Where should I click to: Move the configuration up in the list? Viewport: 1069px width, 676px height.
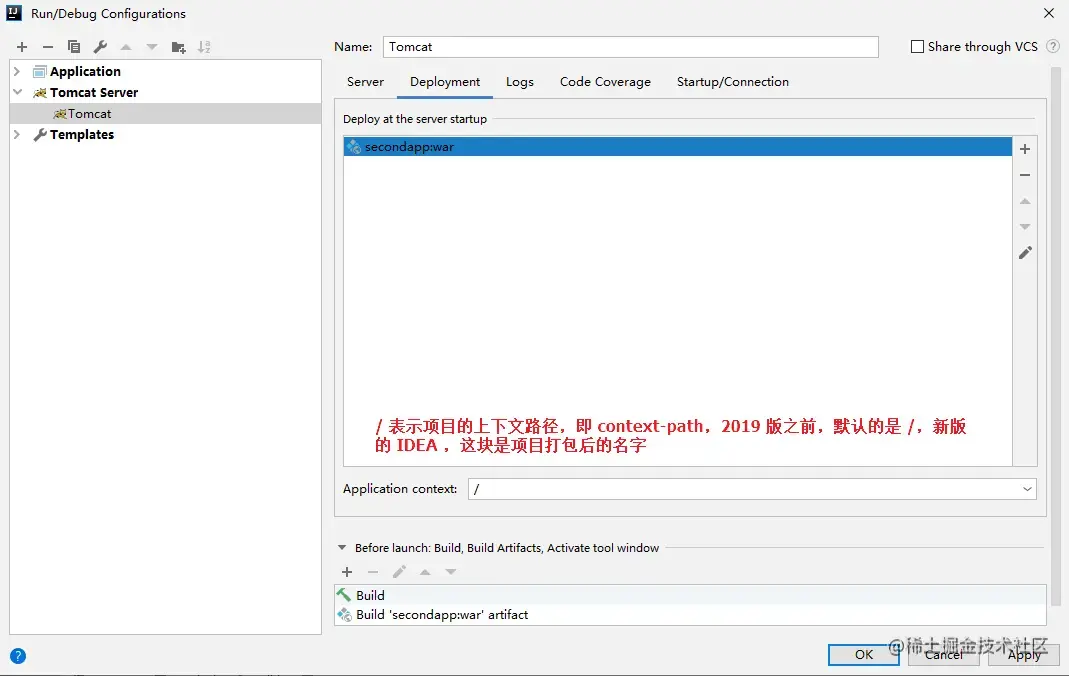pyautogui.click(x=126, y=47)
